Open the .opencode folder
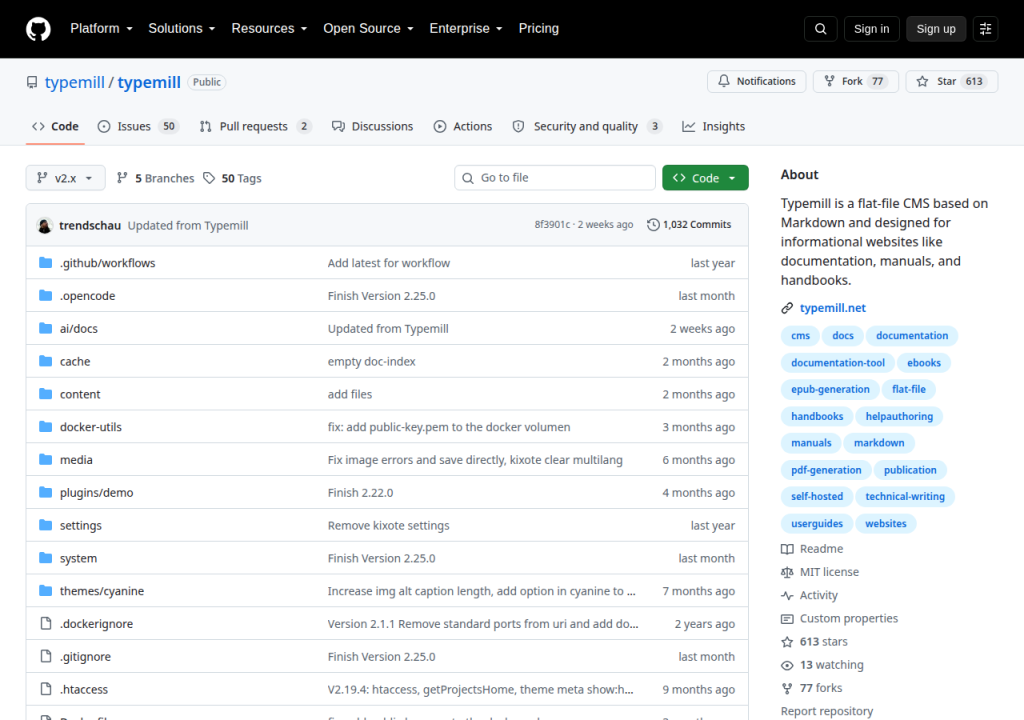 point(88,295)
